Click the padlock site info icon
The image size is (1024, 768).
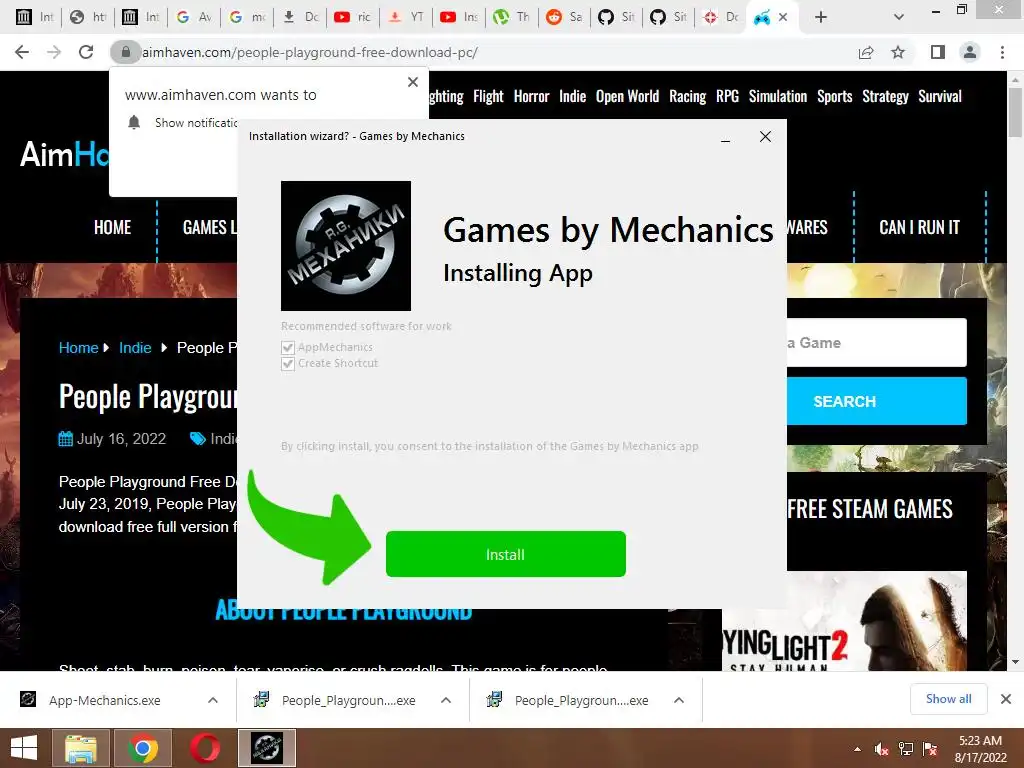tap(125, 52)
